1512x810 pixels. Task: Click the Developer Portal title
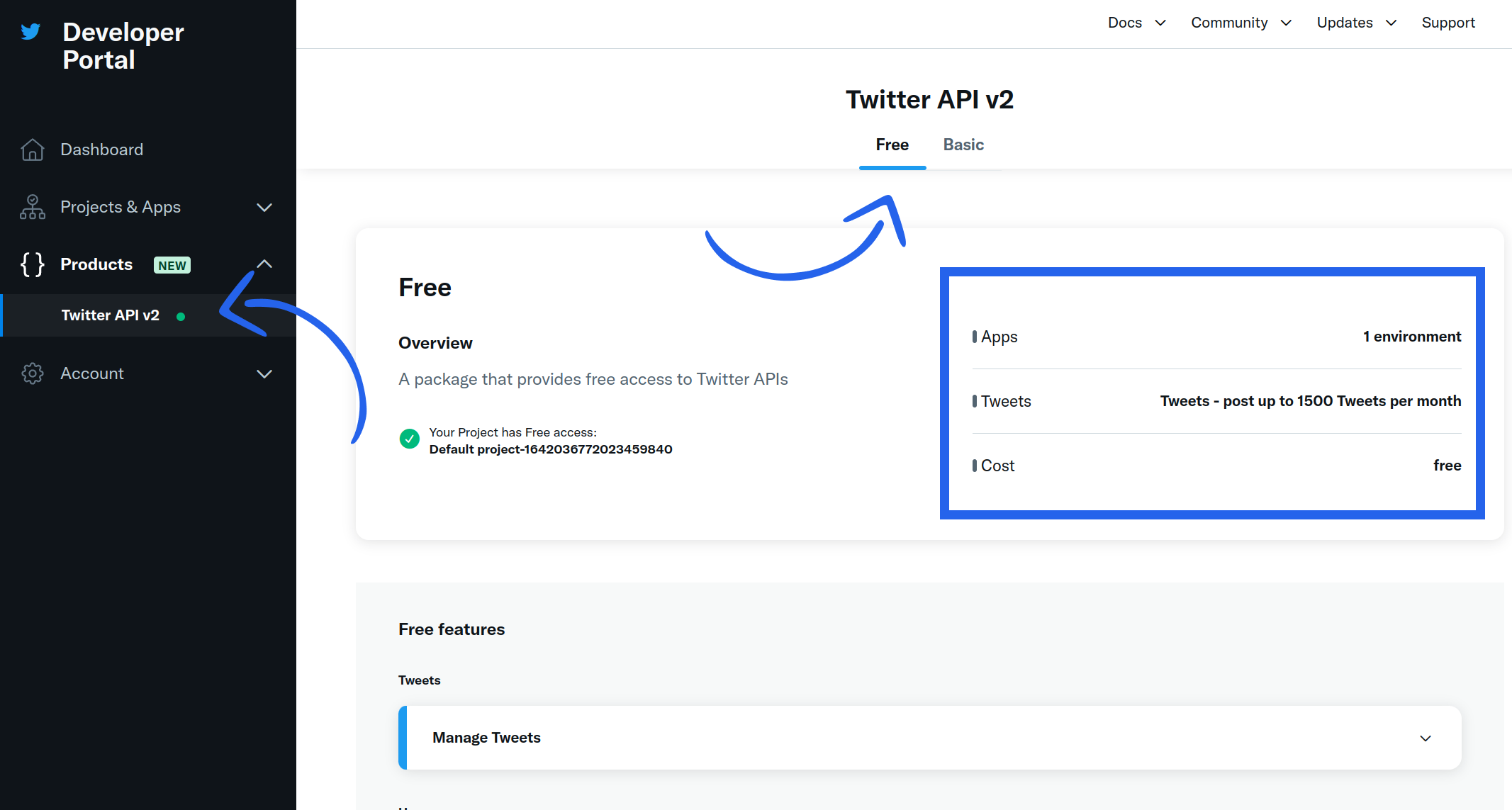123,46
